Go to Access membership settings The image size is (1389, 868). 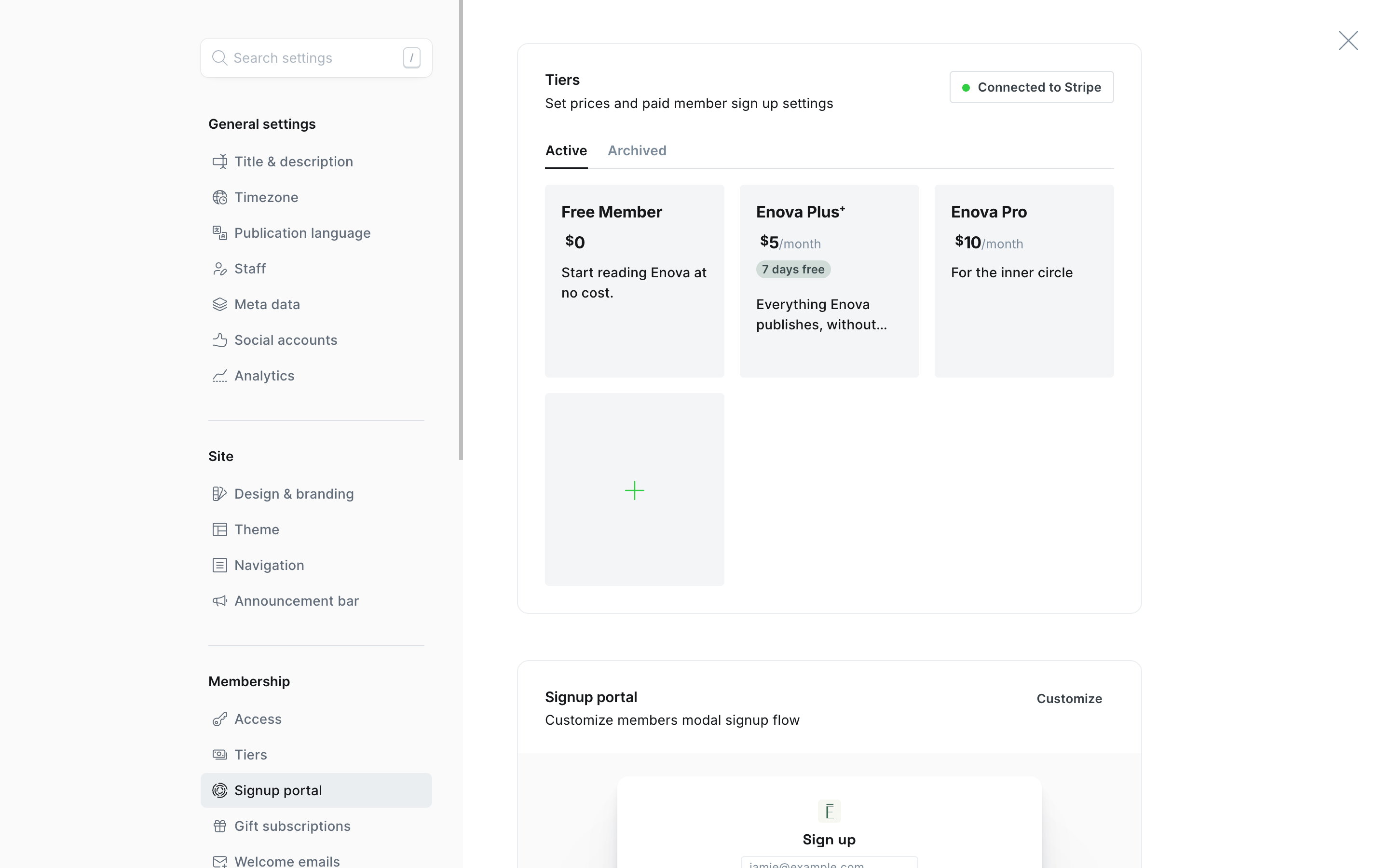pyautogui.click(x=316, y=719)
